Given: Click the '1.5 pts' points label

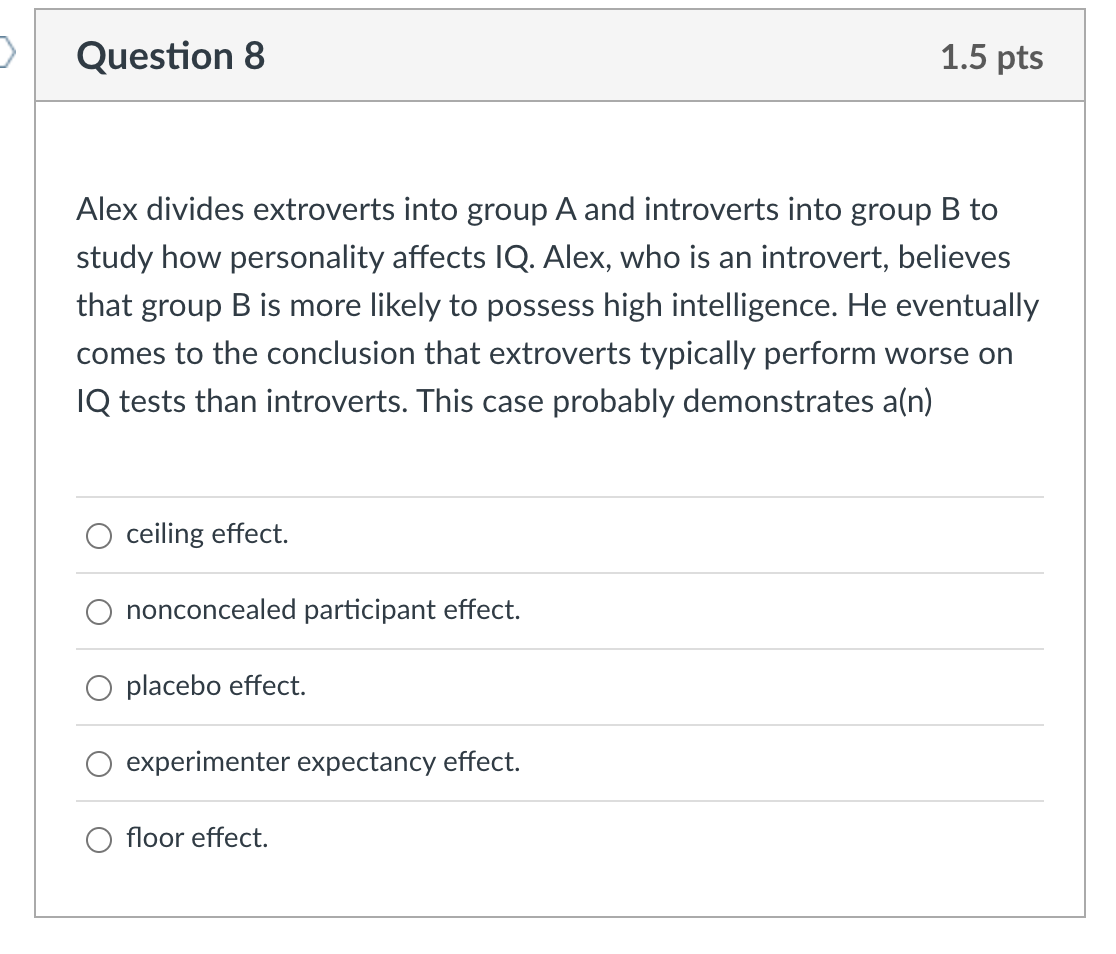Looking at the screenshot, I should pos(992,57).
